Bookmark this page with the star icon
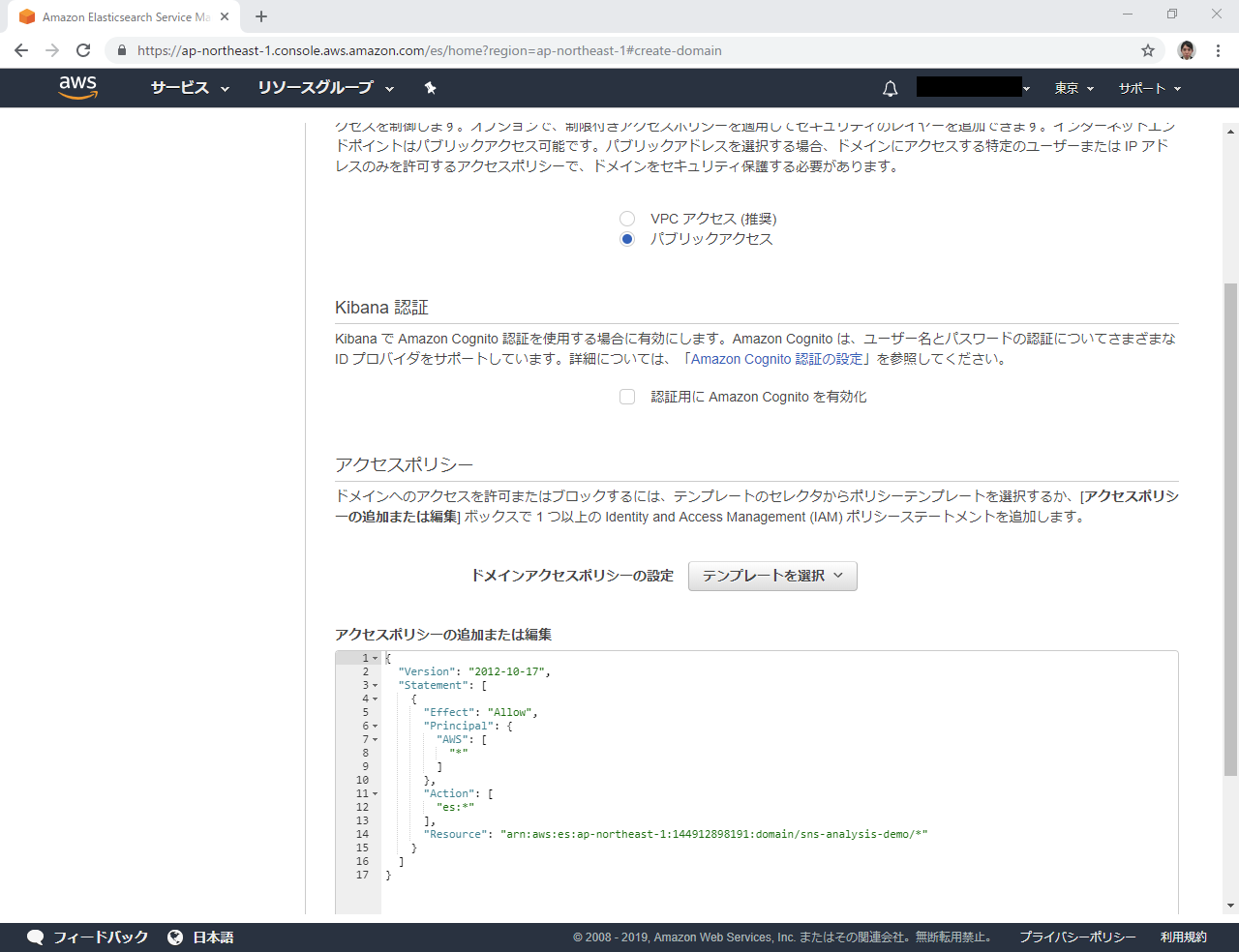1239x952 pixels. (1148, 50)
